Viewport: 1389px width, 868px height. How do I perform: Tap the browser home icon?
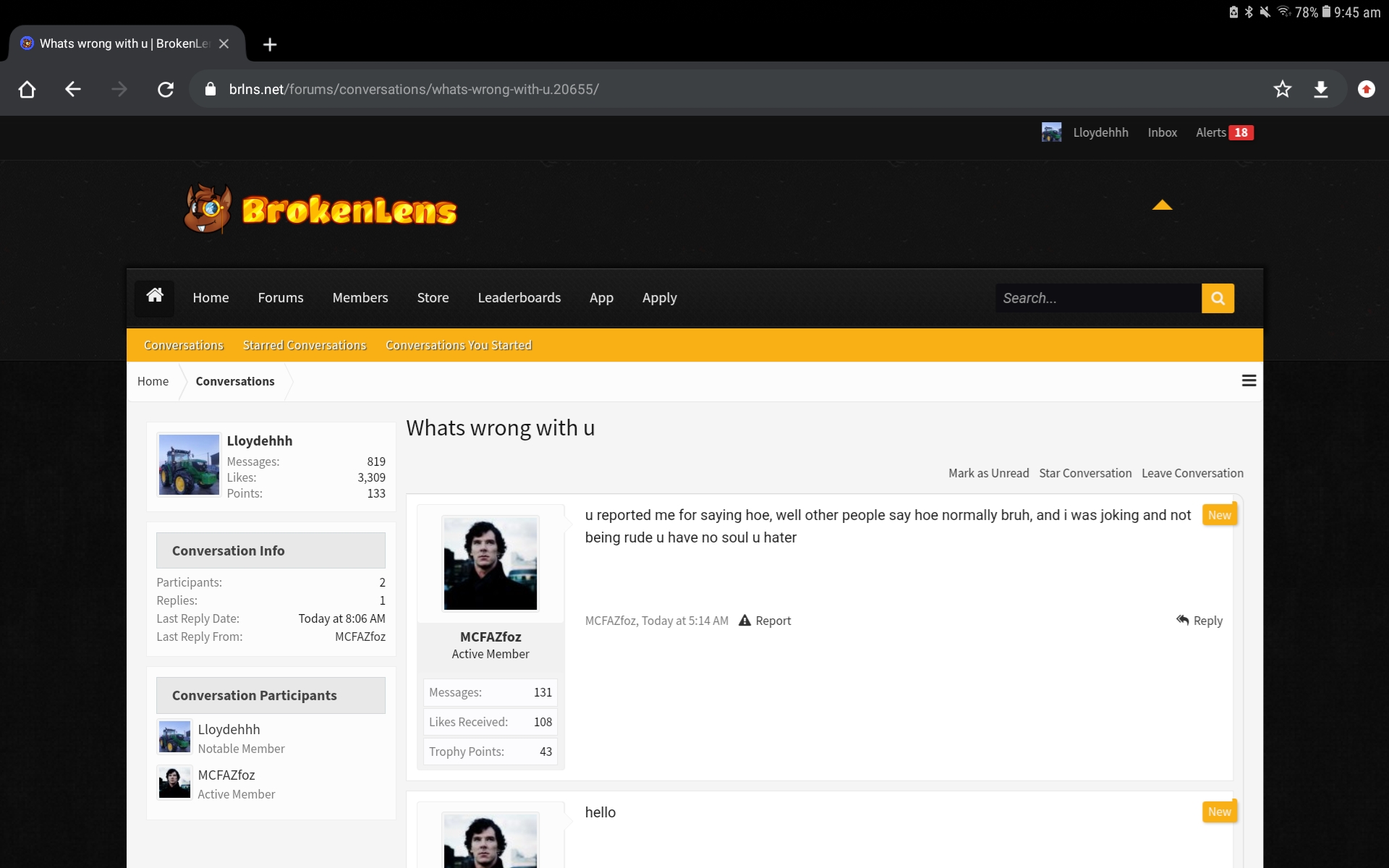[x=27, y=89]
